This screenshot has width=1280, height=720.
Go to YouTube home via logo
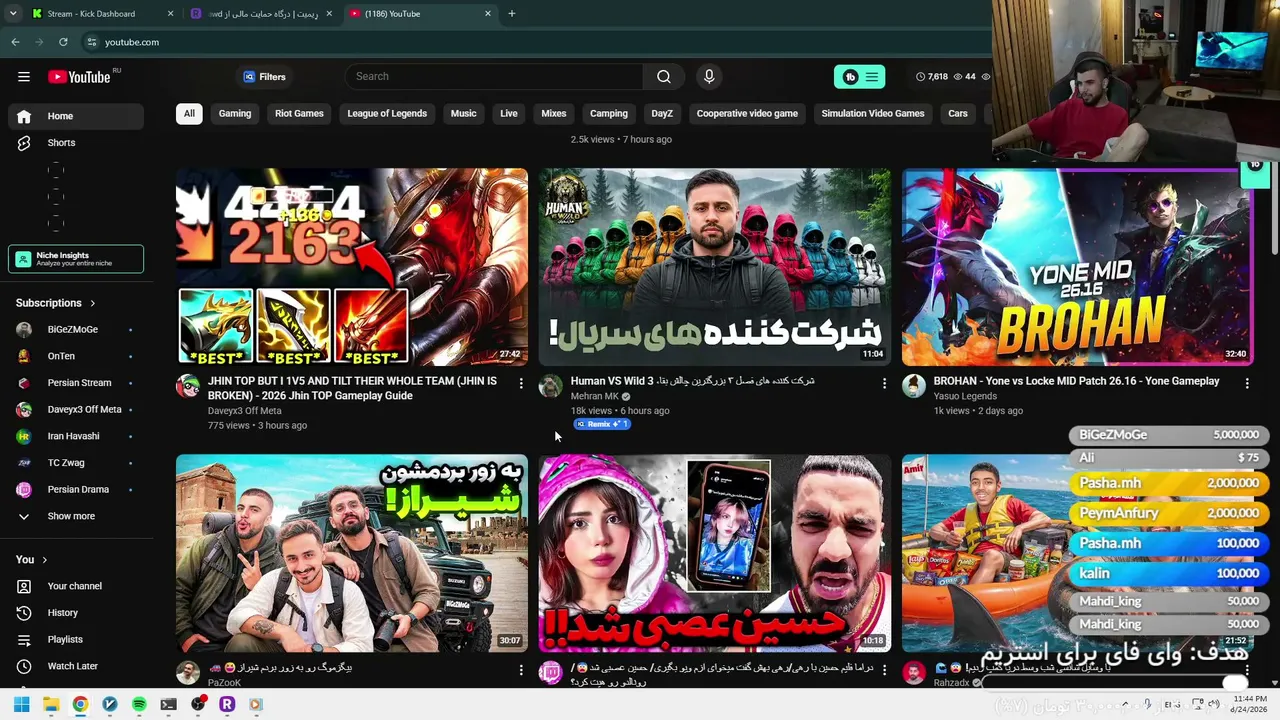click(79, 77)
